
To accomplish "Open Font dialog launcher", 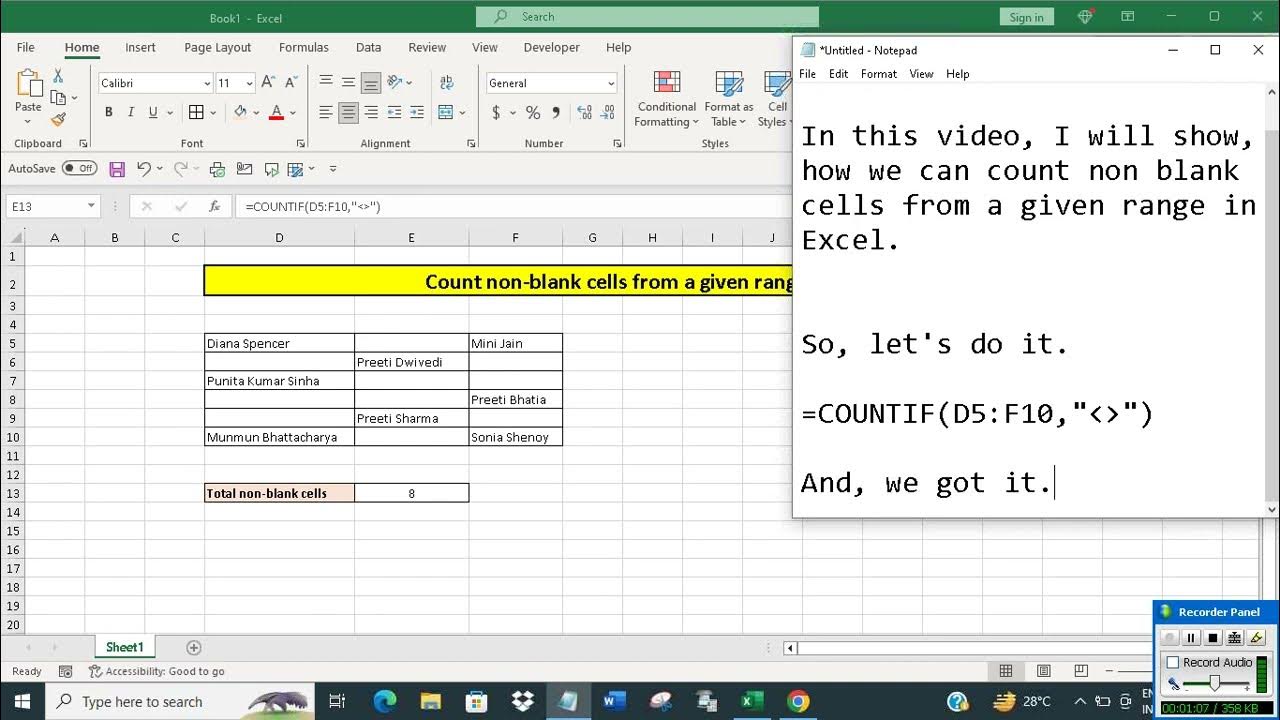I will pyautogui.click(x=300, y=144).
